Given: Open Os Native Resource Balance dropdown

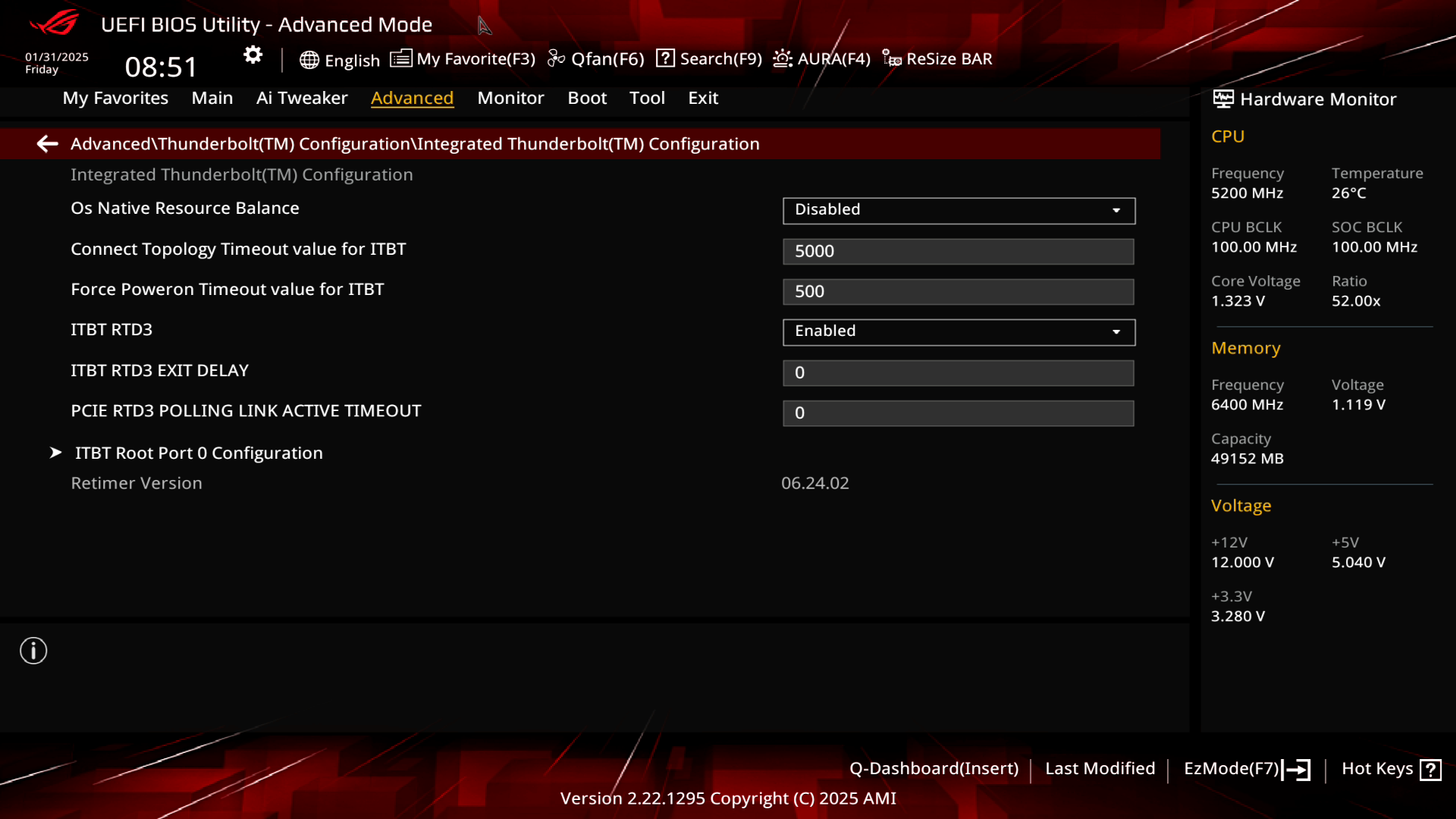Looking at the screenshot, I should (959, 210).
